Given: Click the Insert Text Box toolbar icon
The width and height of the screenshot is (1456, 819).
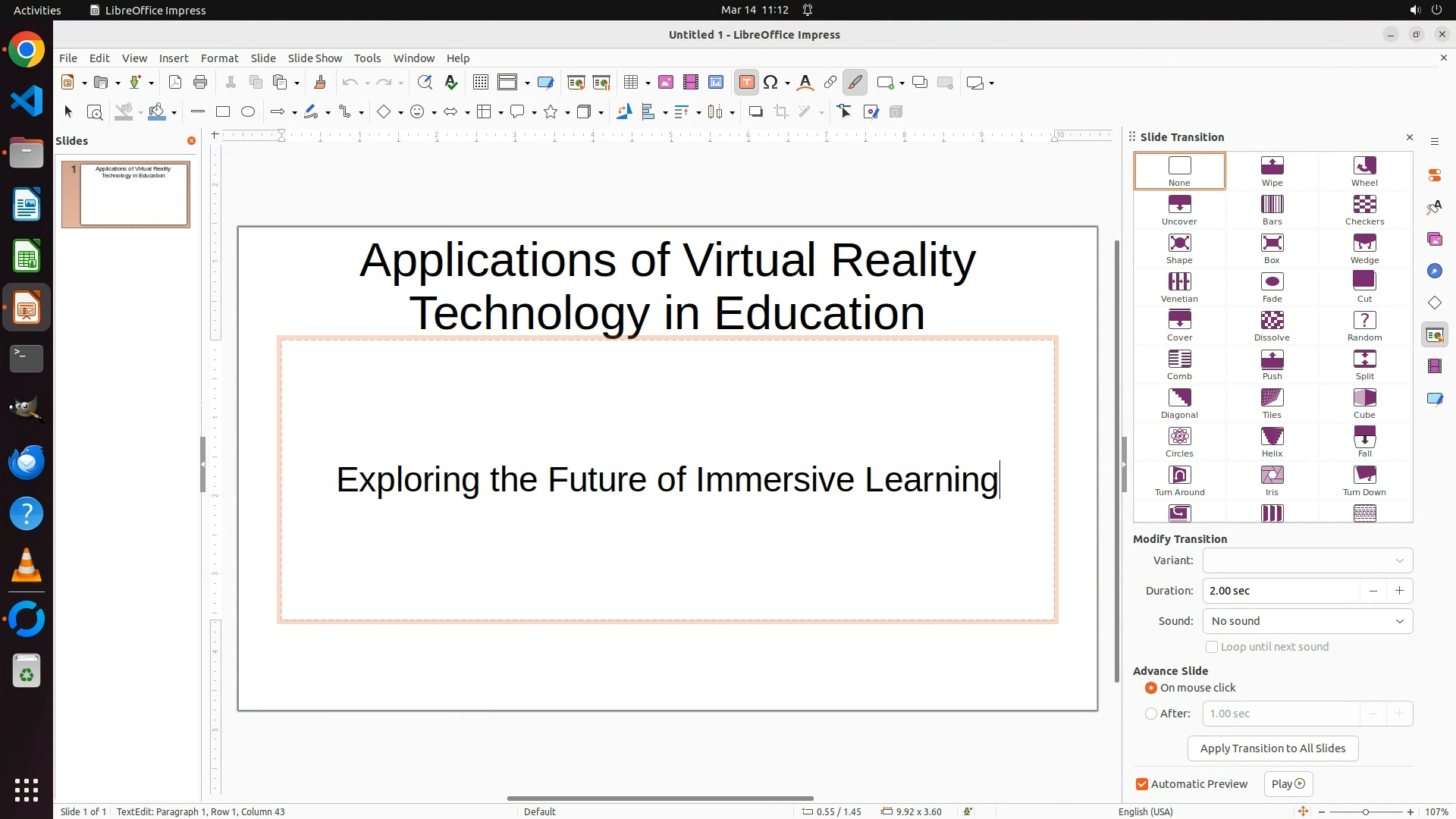Looking at the screenshot, I should click(746, 83).
